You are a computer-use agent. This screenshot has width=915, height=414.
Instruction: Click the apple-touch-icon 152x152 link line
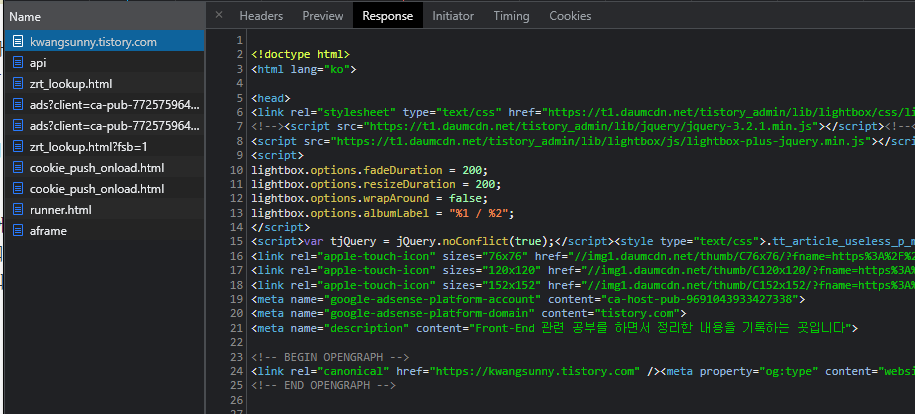tap(583, 285)
